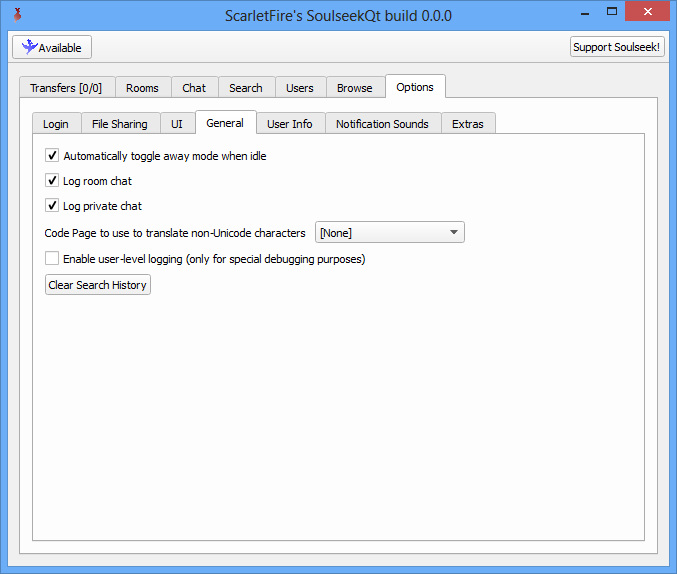Click the window title 'ScarletFire's SoulseekQt build 0.0.0'
Screen dimensions: 677x574
338,16
